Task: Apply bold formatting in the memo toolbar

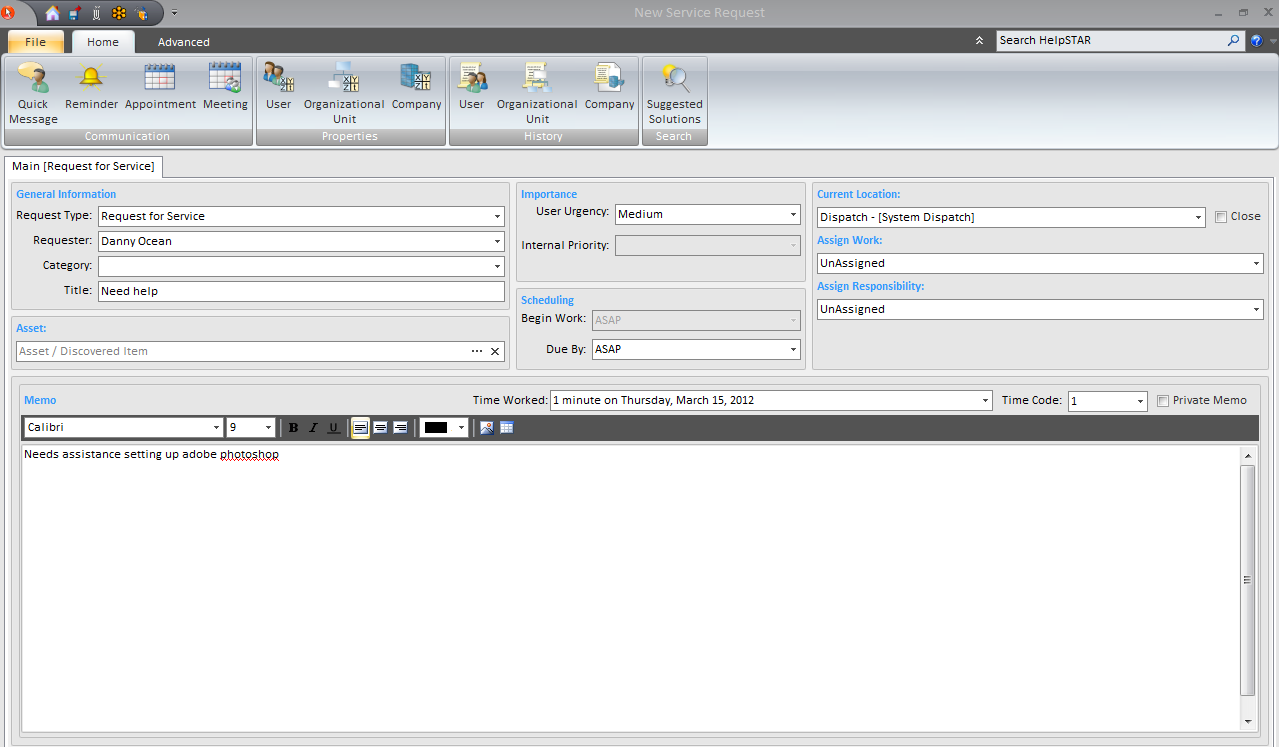Action: [x=294, y=428]
